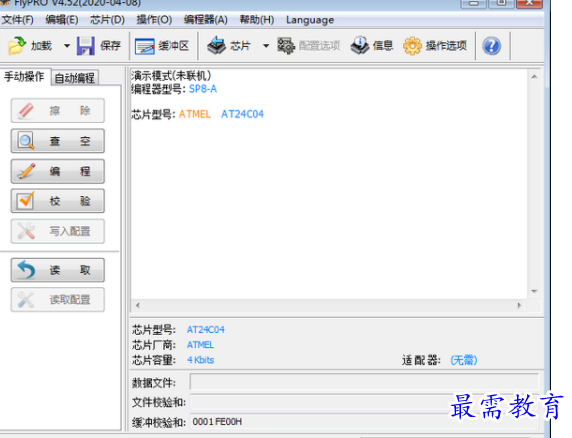Click the 数据文件 input field
The height and width of the screenshot is (438, 572).
pos(364,382)
